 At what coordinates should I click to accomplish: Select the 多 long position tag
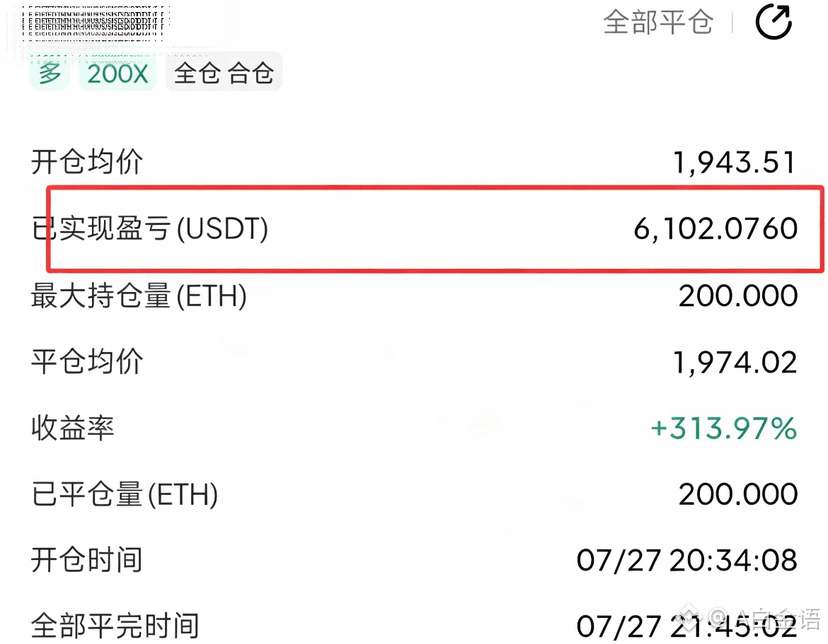[x=50, y=72]
